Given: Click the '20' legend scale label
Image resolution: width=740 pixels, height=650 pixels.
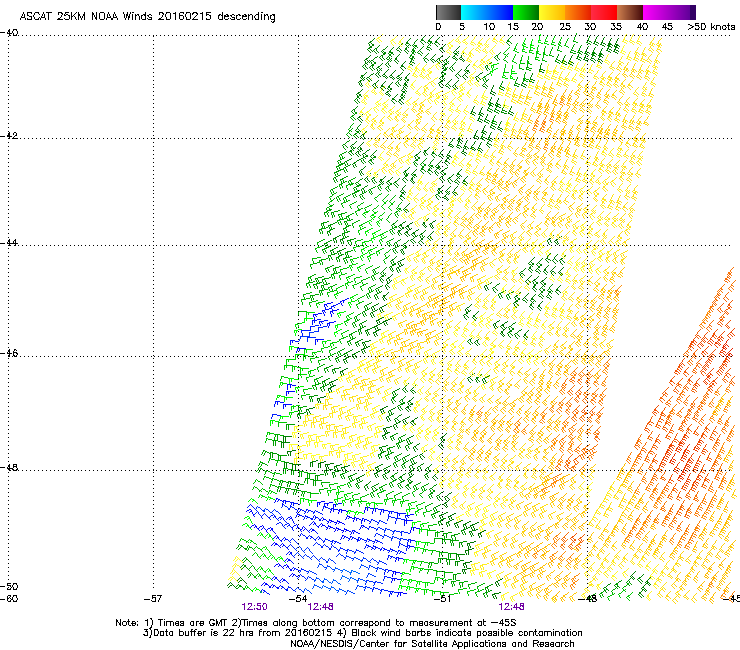Looking at the screenshot, I should pos(537,27).
